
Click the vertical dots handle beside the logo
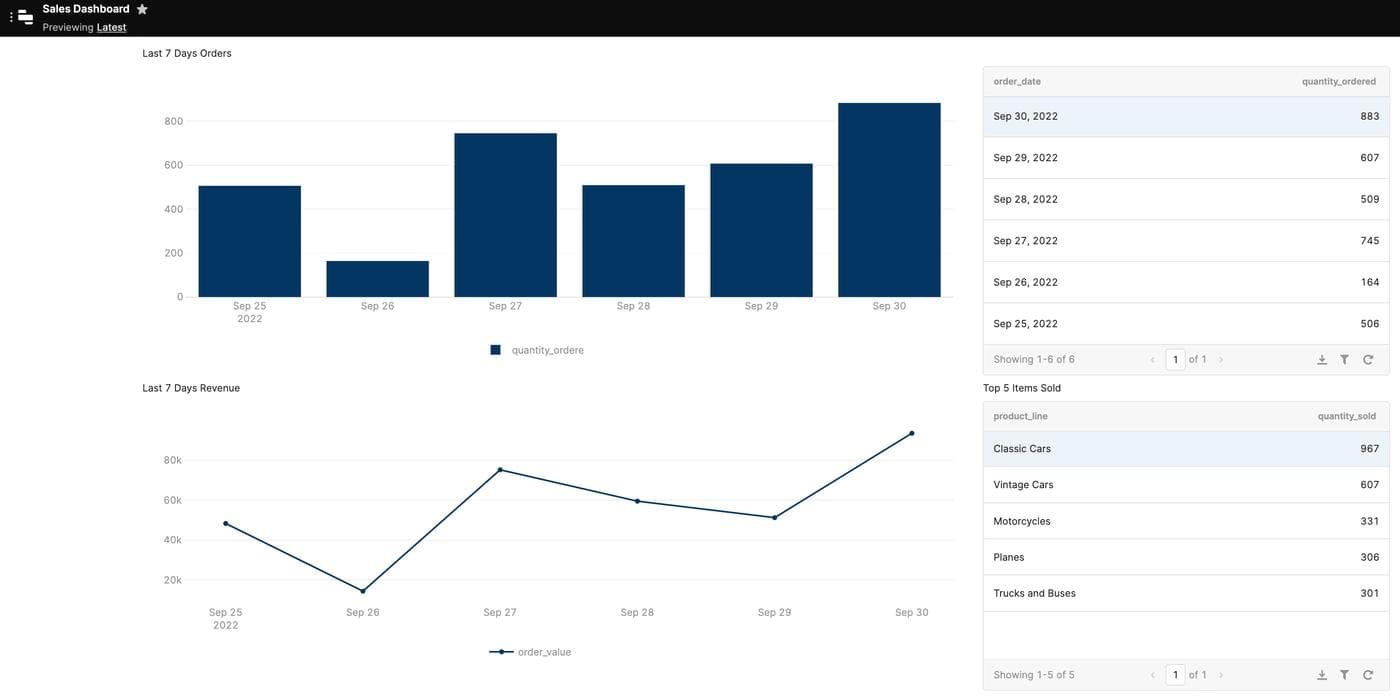[11, 17]
